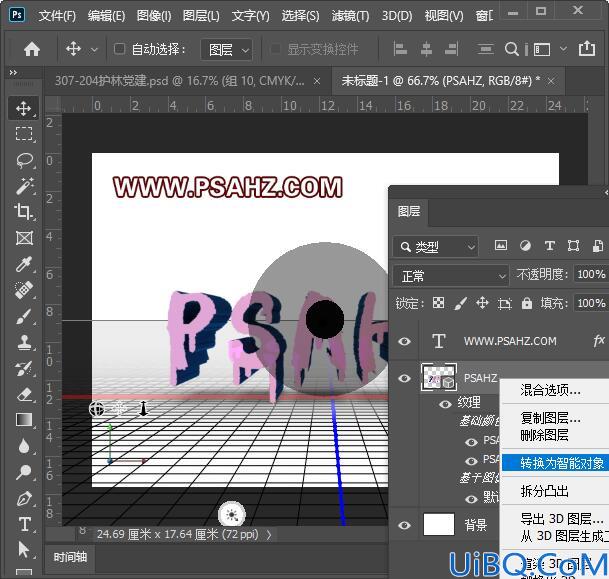The image size is (609, 579).
Task: Select the Brush tool
Action: (24, 316)
